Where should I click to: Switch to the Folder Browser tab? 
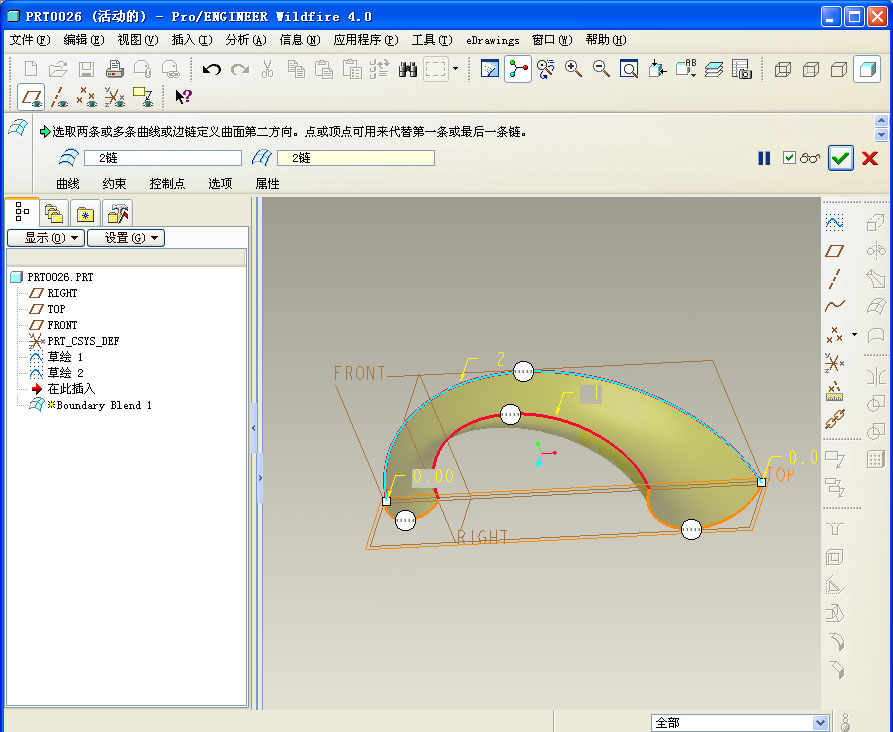[x=54, y=214]
